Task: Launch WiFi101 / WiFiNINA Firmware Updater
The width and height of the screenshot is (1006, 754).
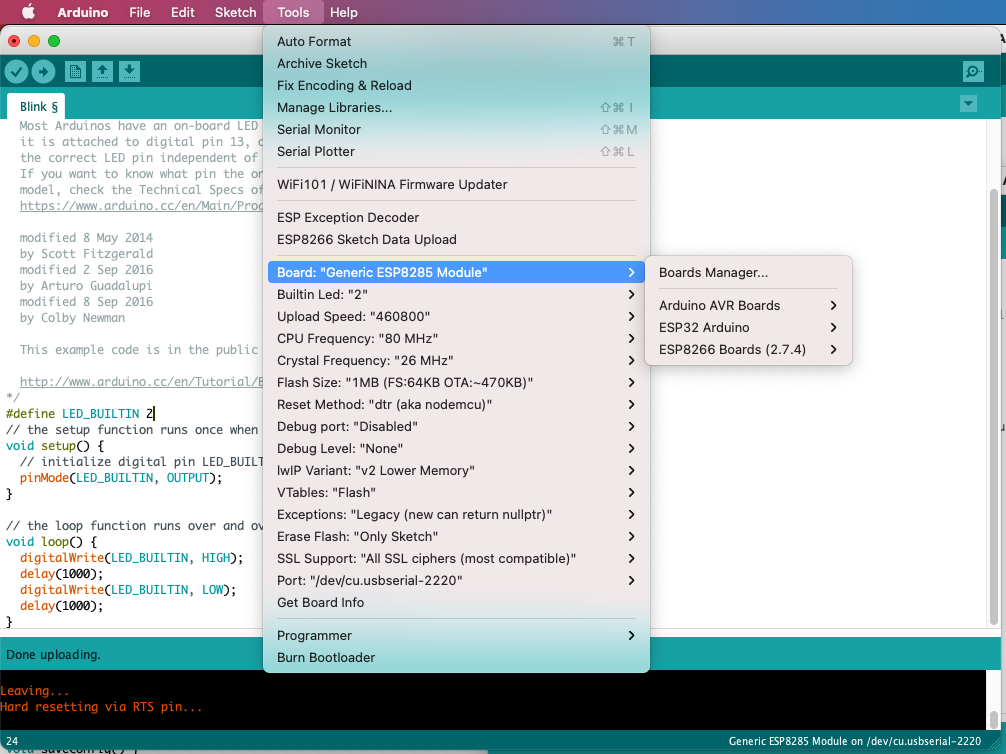Action: click(x=456, y=185)
